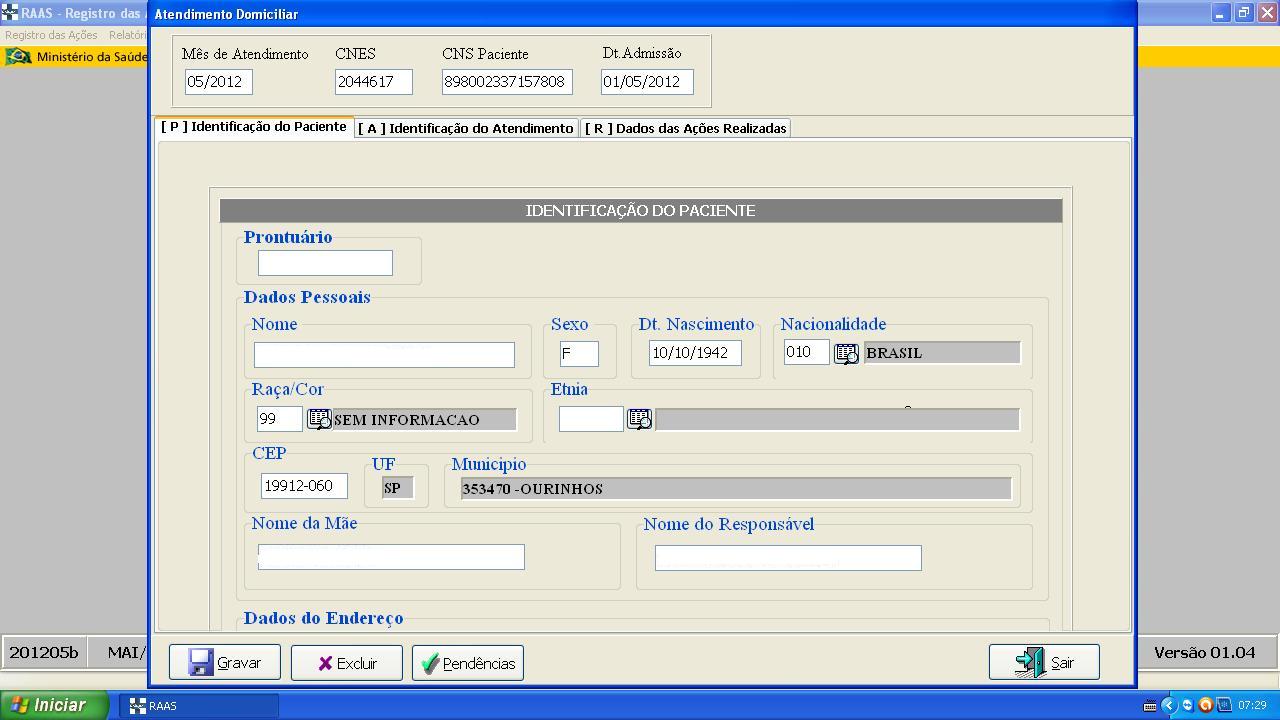The image size is (1280, 720).
Task: Click the CNS Paciente number field
Action: coord(507,82)
